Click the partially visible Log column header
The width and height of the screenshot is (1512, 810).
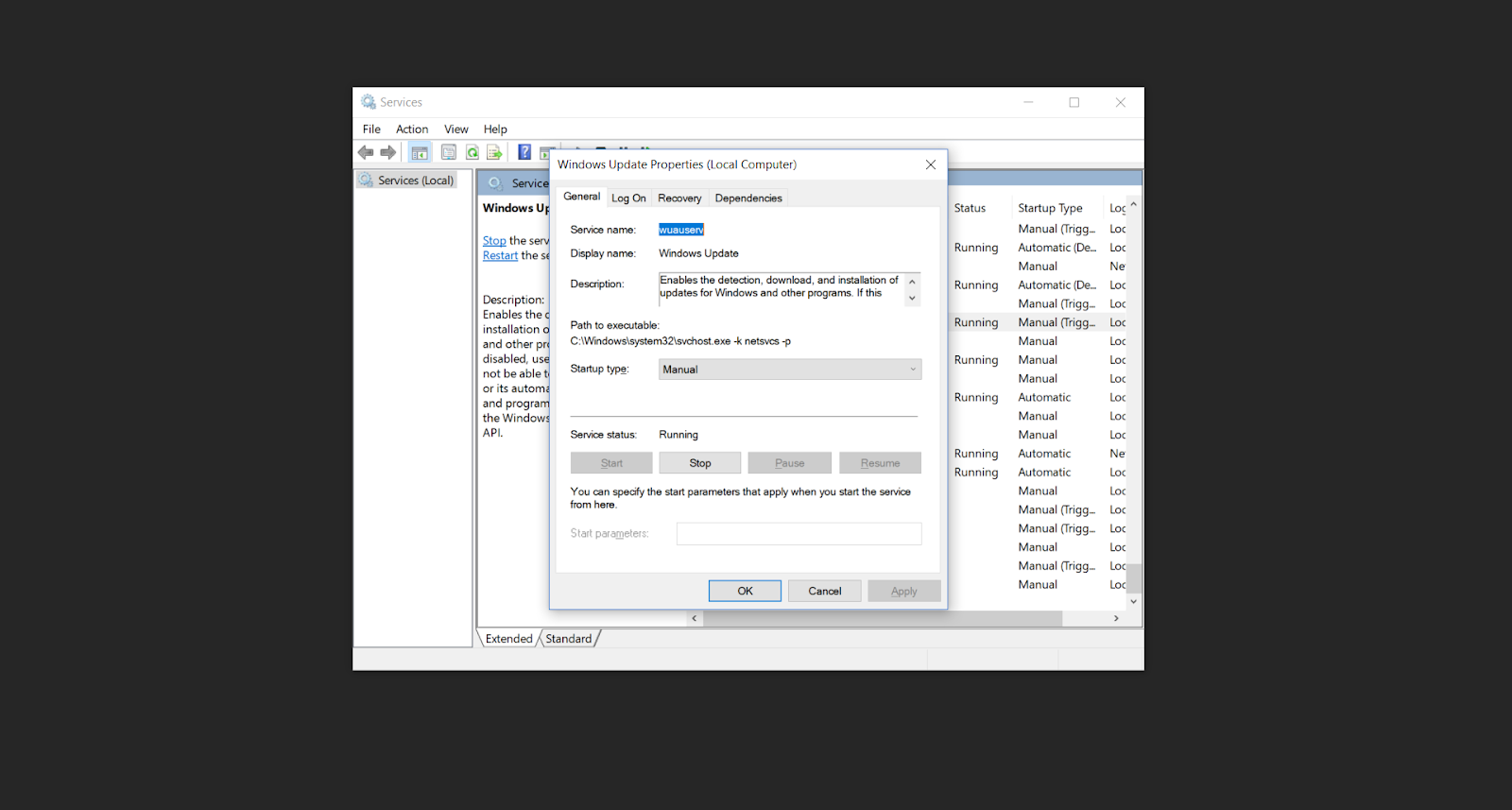(1117, 208)
